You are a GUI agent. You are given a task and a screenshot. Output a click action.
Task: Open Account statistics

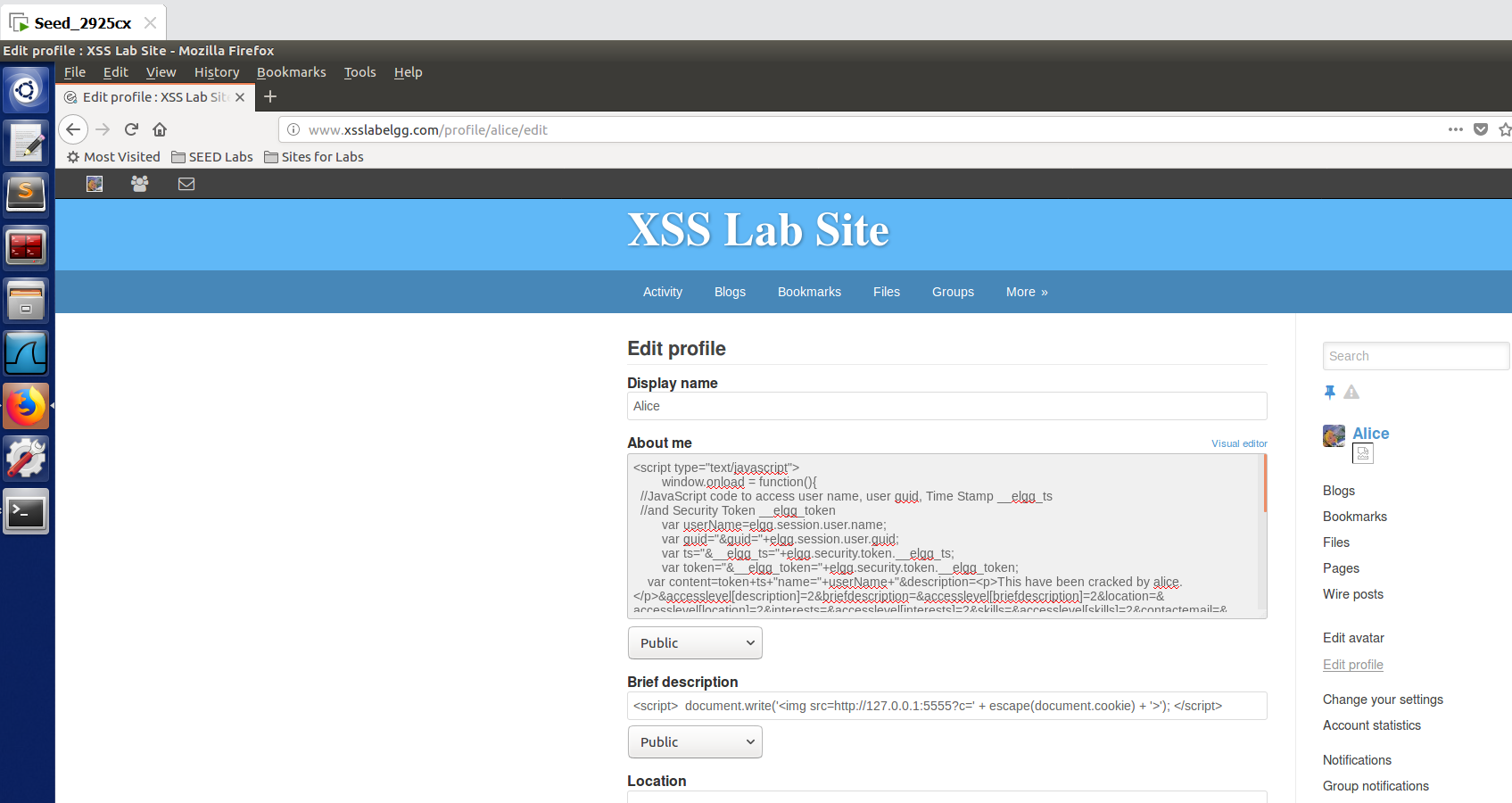[x=1372, y=725]
